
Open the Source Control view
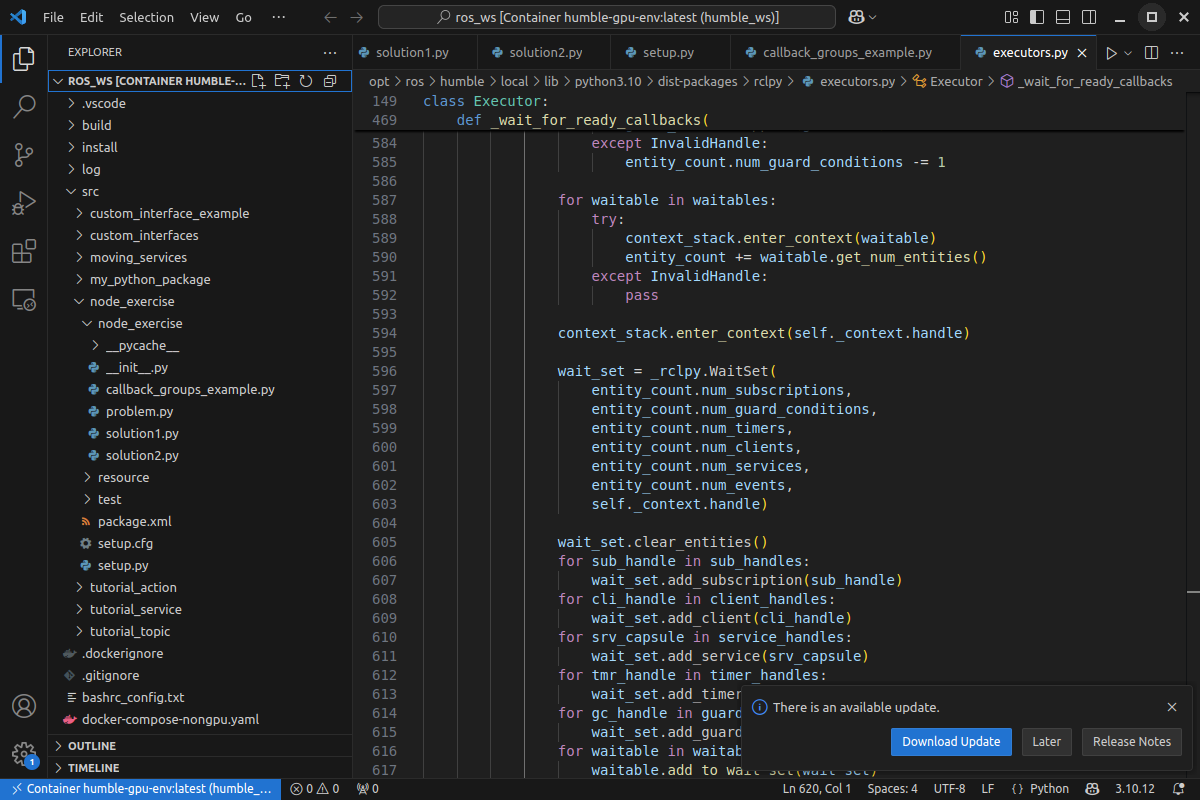pos(24,155)
